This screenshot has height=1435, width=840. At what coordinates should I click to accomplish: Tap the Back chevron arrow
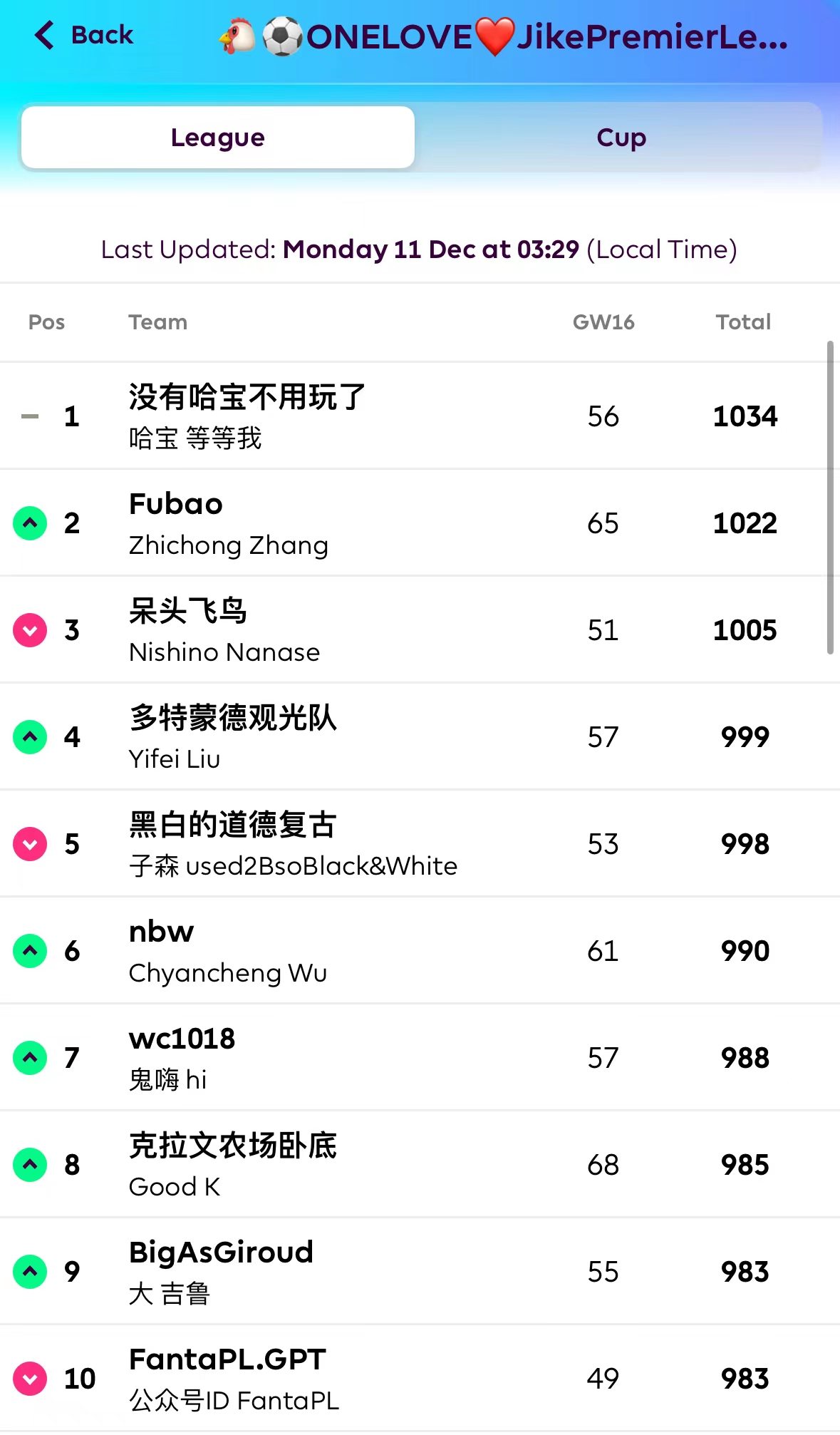(x=44, y=35)
